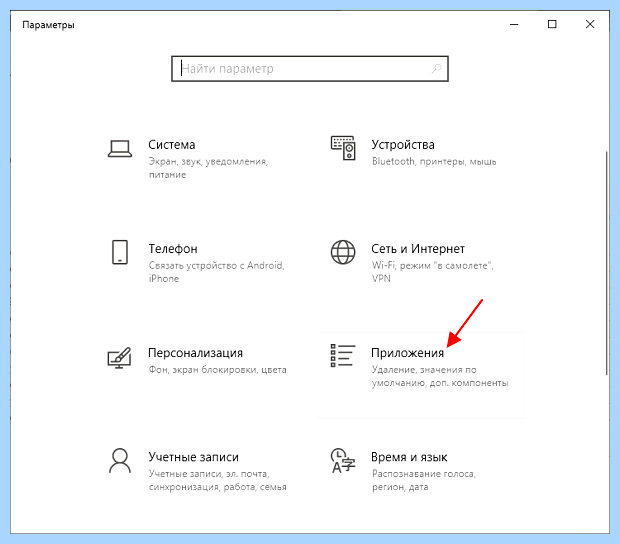
Task: Click the Wi-Fi, VPN description text
Action: 432,272
